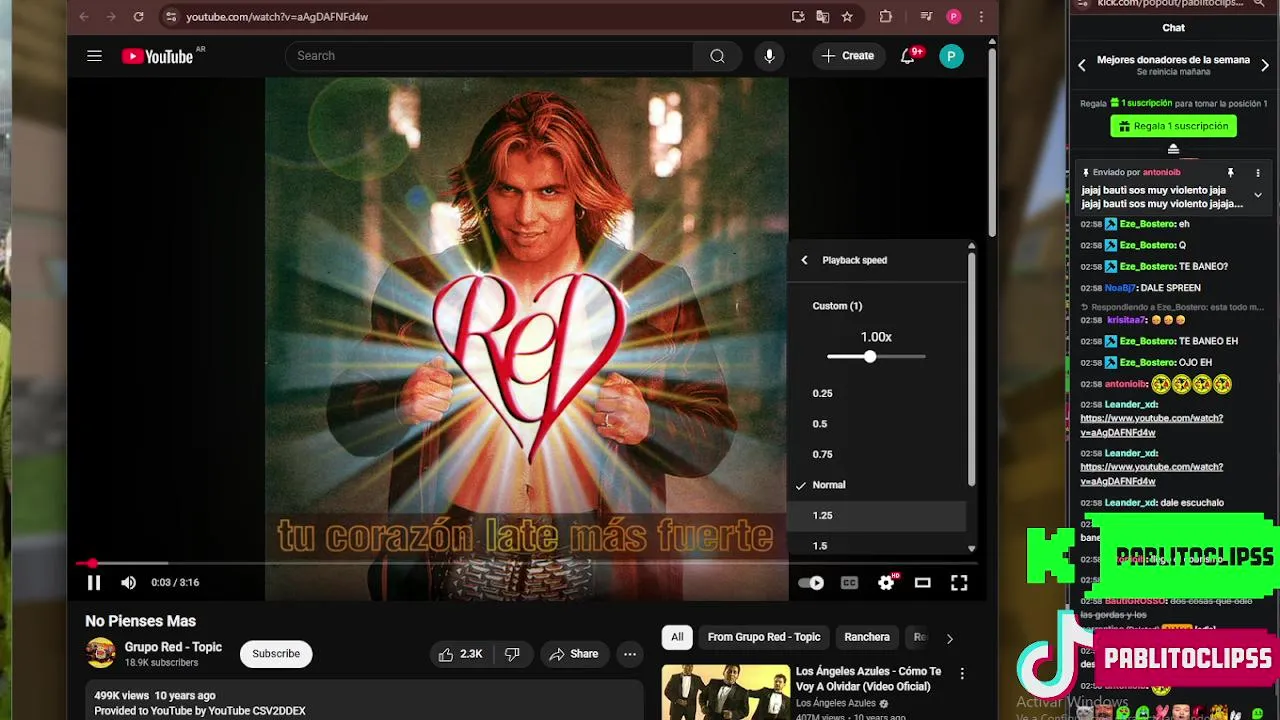Go back from Playback speed menu

click(804, 260)
